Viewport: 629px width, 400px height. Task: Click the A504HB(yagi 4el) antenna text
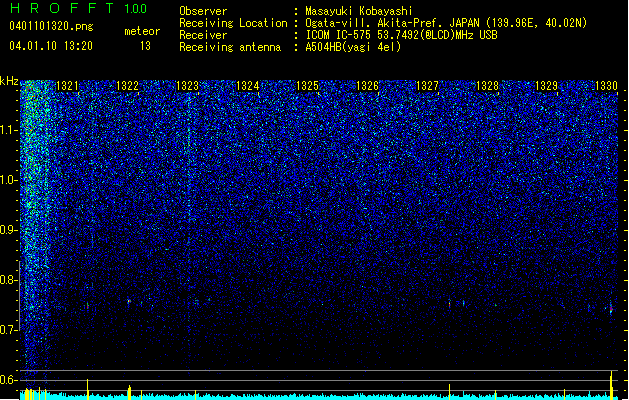coord(353,47)
